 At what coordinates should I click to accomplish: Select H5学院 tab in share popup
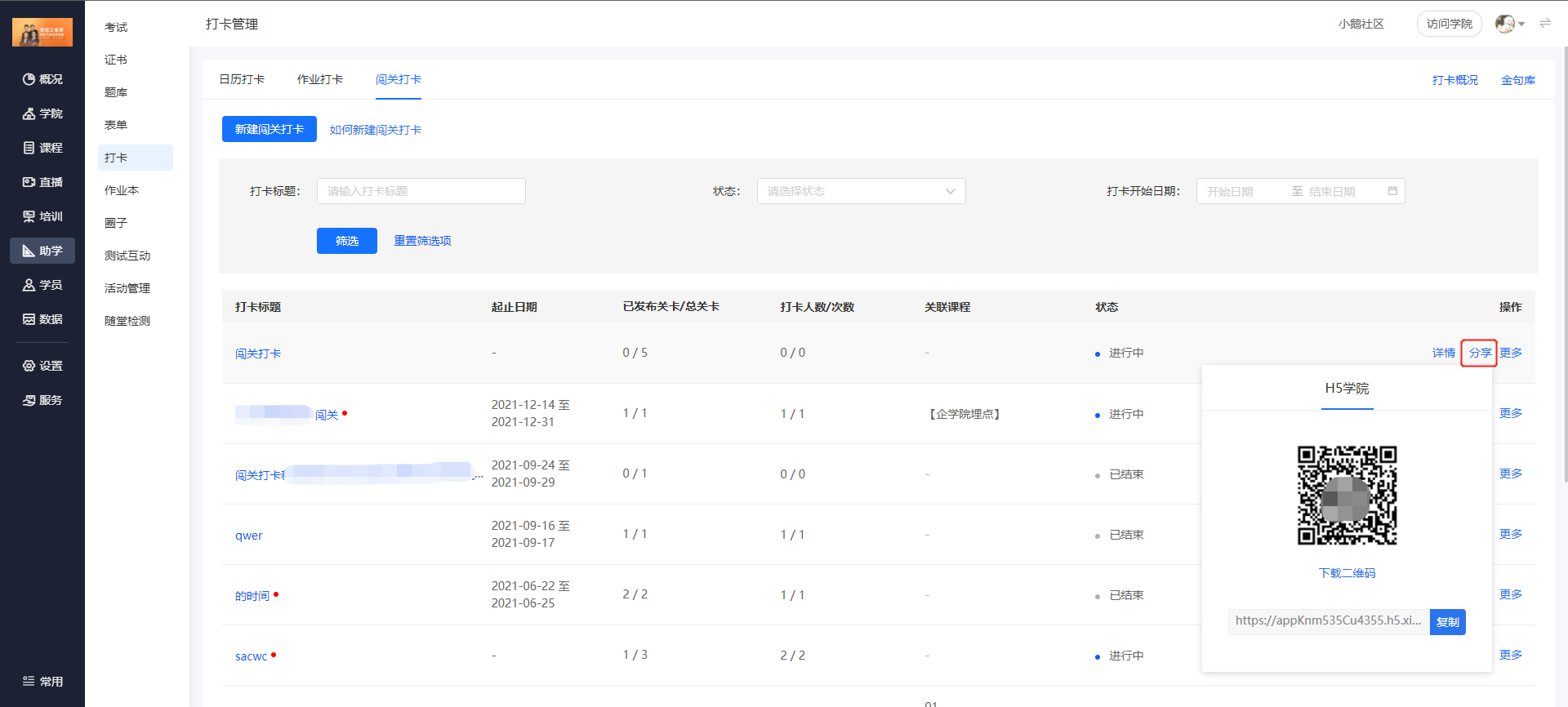[x=1347, y=389]
